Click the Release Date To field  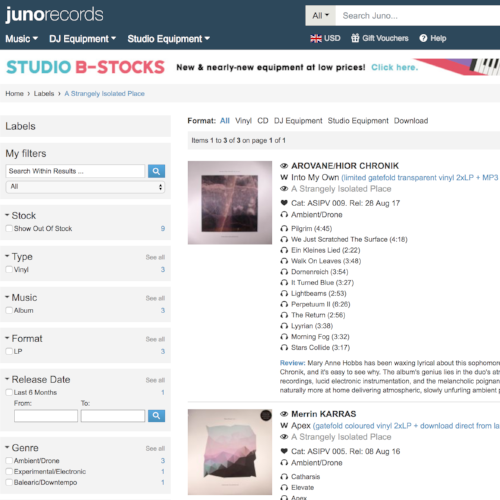(113, 416)
